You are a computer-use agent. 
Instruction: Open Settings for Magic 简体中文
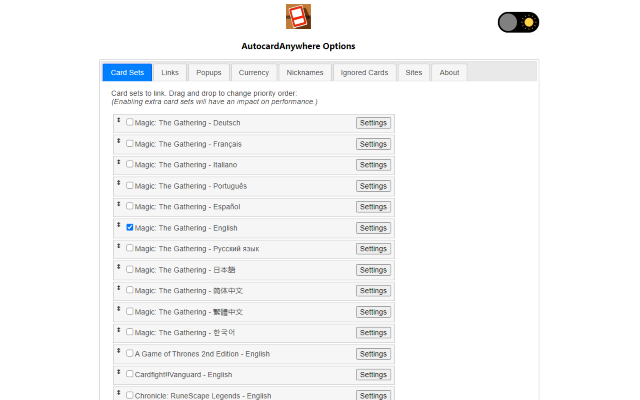click(373, 291)
